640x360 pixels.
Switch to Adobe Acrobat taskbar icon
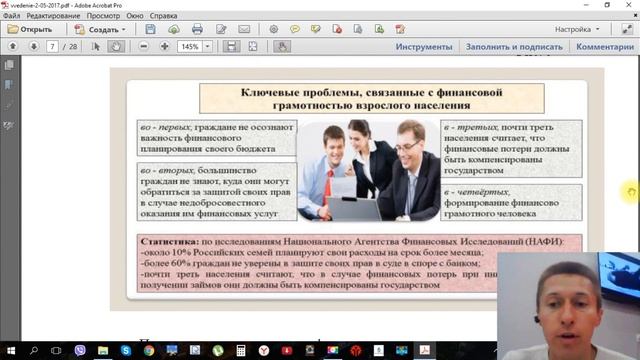425,351
